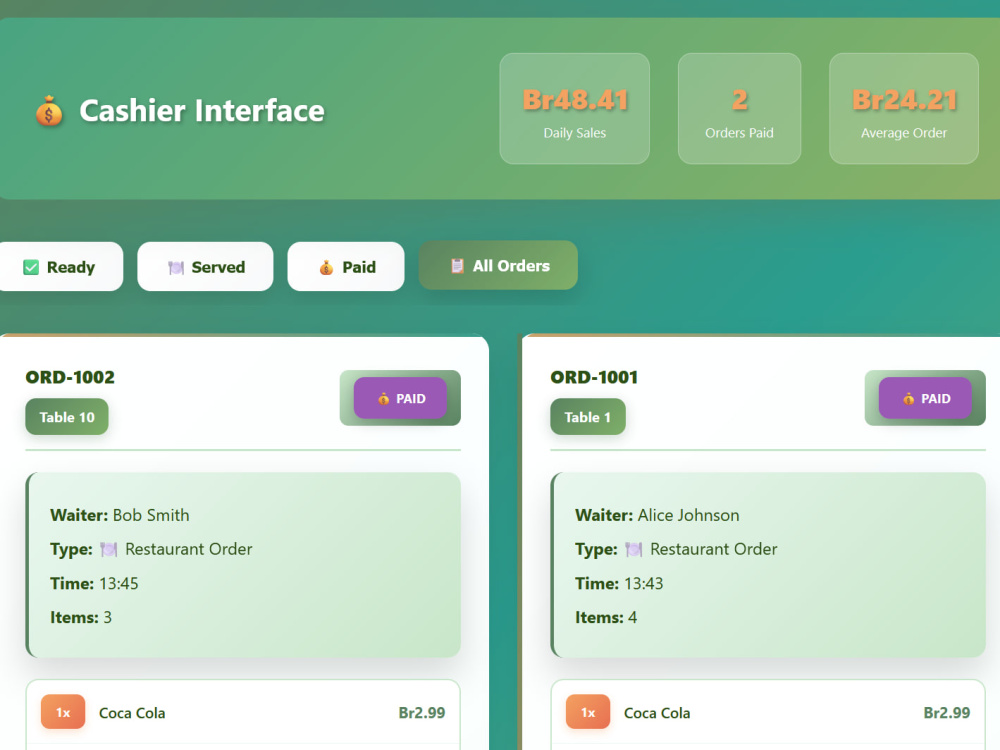Click Br2.99 price in ORD-1002

[422, 712]
